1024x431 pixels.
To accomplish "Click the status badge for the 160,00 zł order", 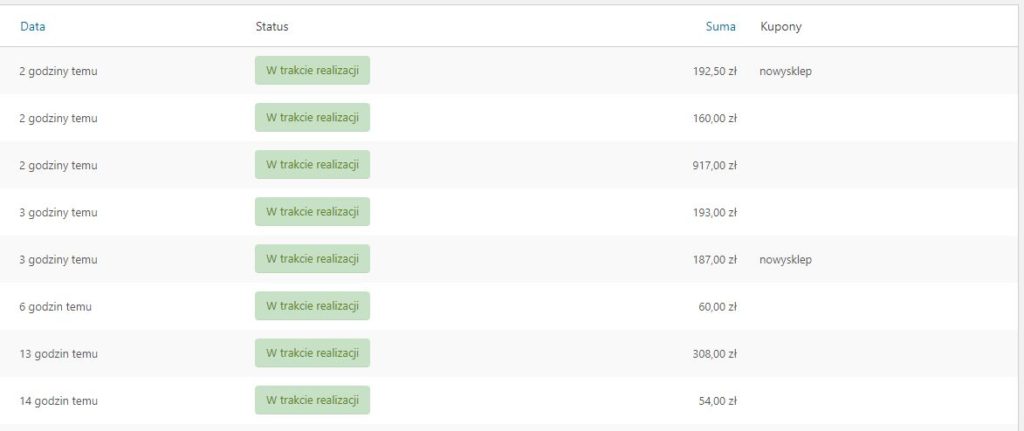I will pos(312,118).
